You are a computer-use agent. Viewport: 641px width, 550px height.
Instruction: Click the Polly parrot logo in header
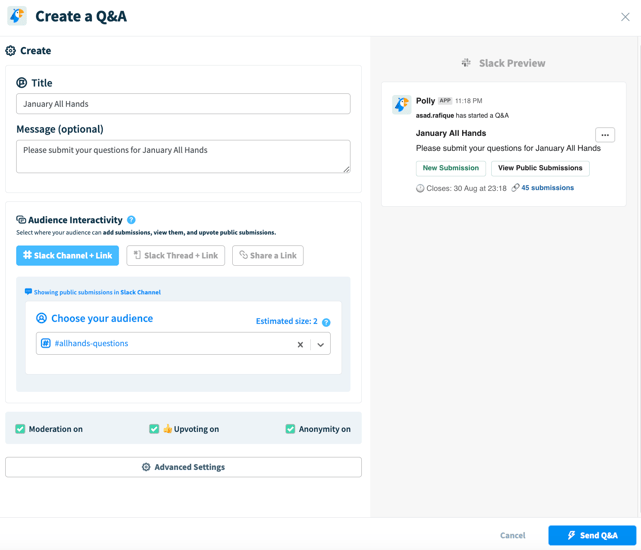pyautogui.click(x=17, y=16)
